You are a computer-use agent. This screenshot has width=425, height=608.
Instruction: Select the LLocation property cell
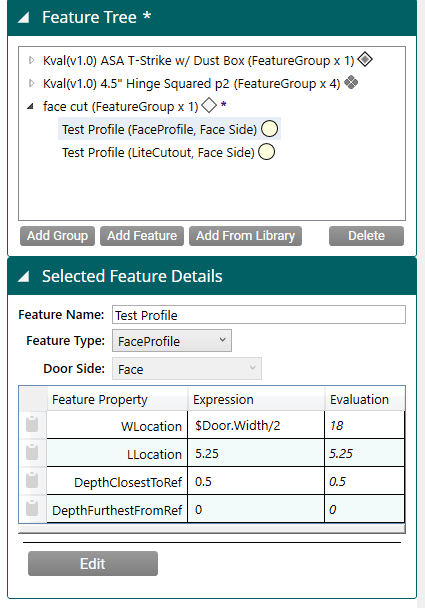117,453
